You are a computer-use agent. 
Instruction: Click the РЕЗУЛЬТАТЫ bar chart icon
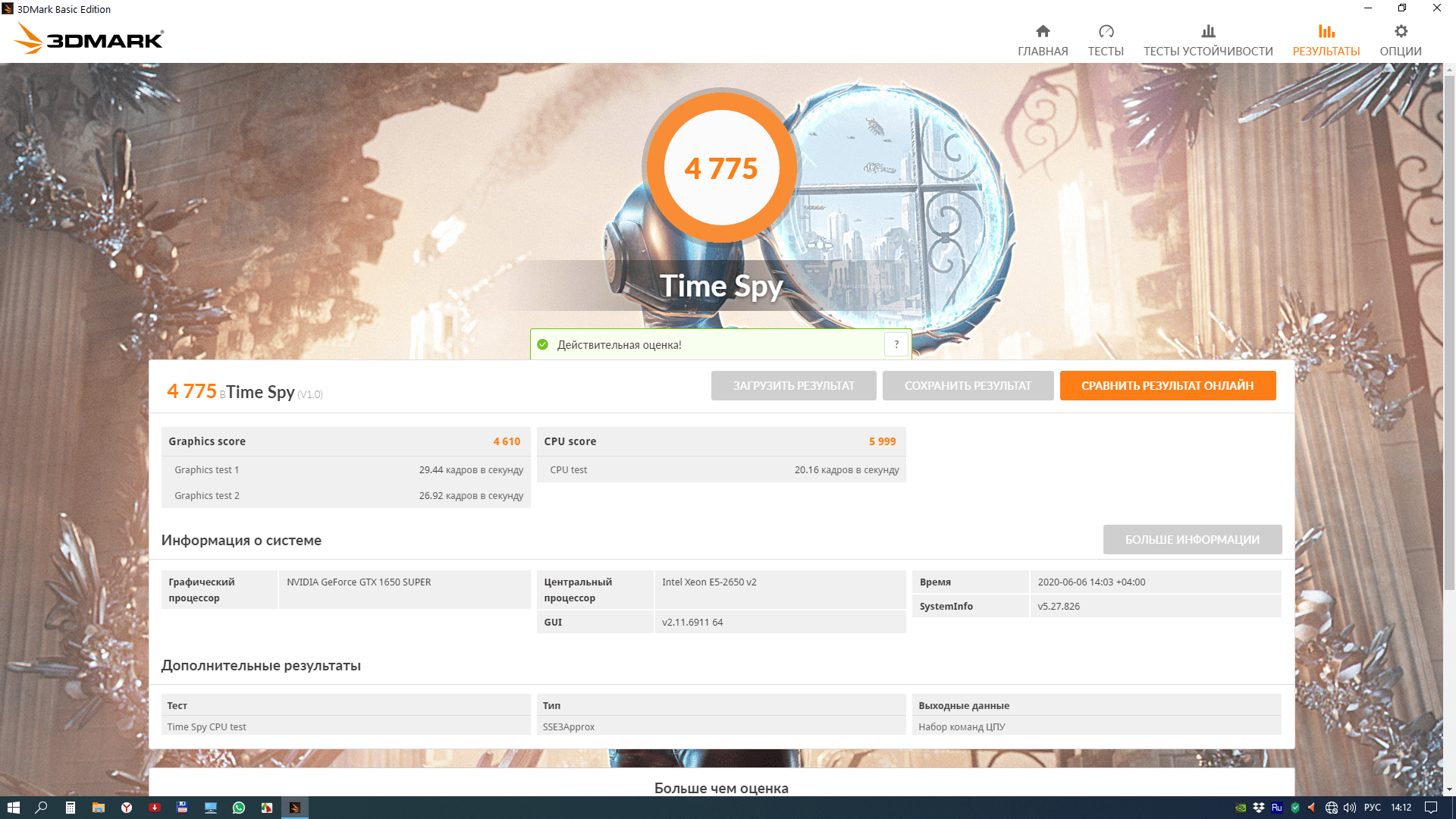1326,31
